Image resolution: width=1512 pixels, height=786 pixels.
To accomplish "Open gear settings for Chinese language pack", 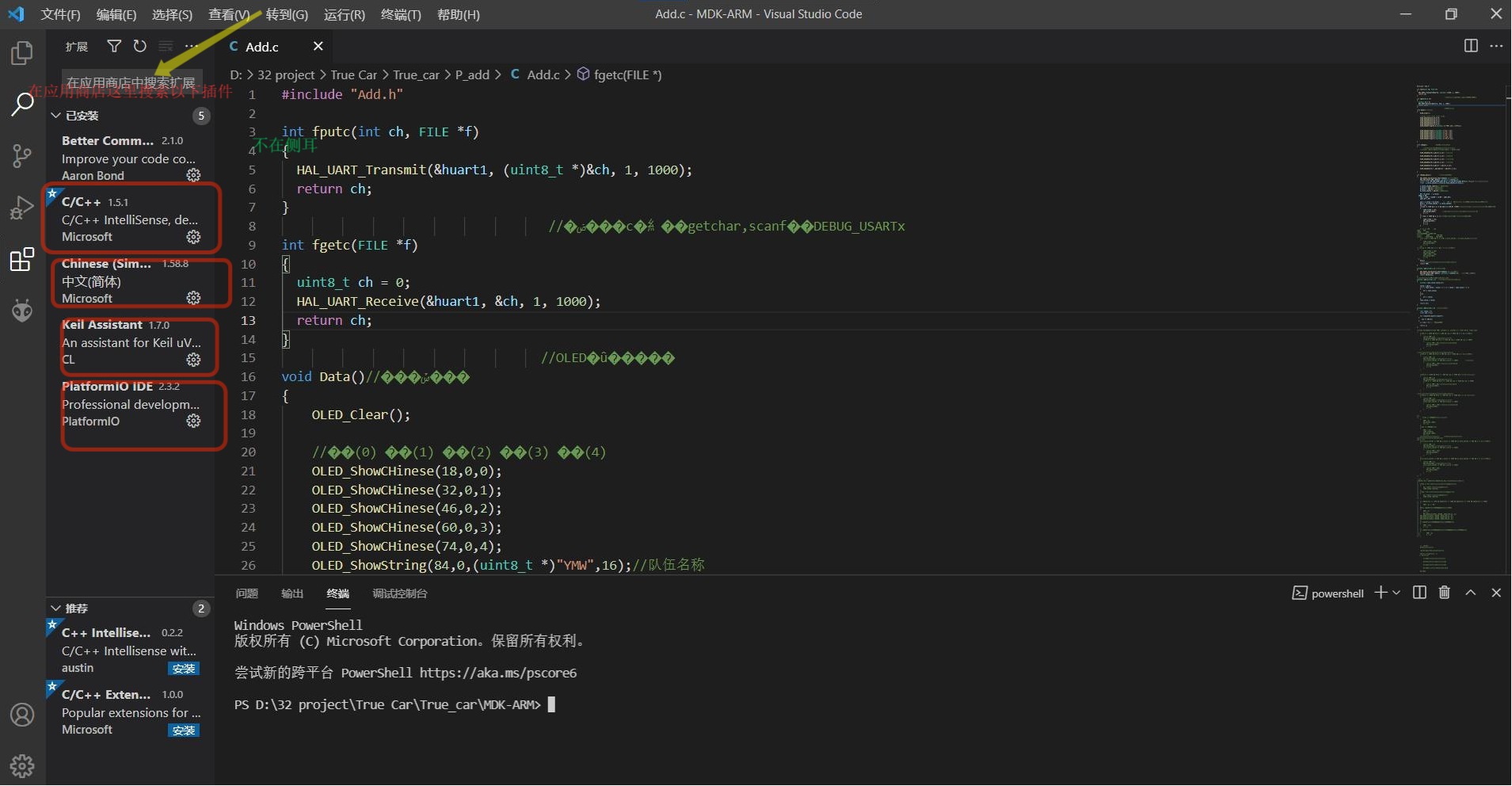I will 193,298.
